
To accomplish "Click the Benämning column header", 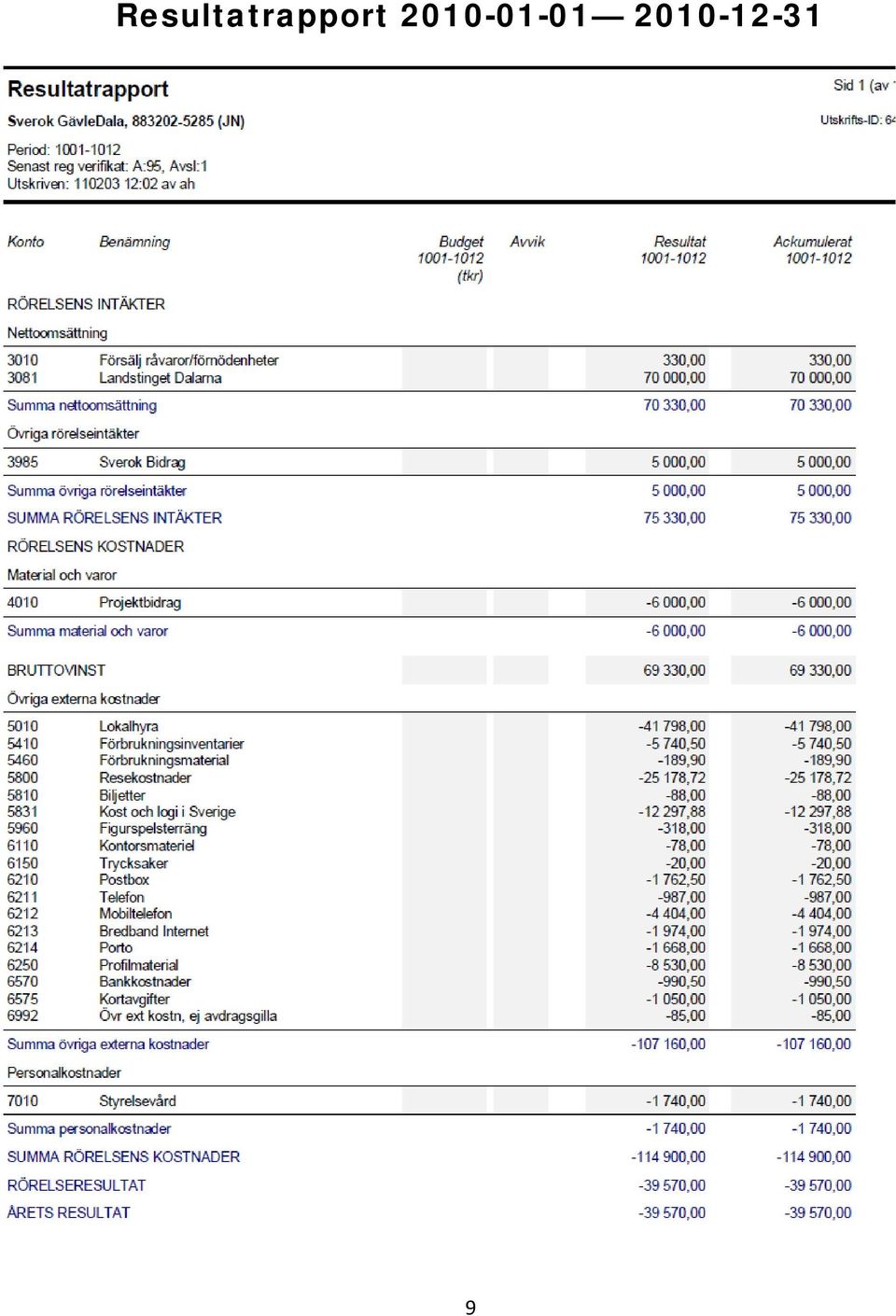I will point(134,242).
